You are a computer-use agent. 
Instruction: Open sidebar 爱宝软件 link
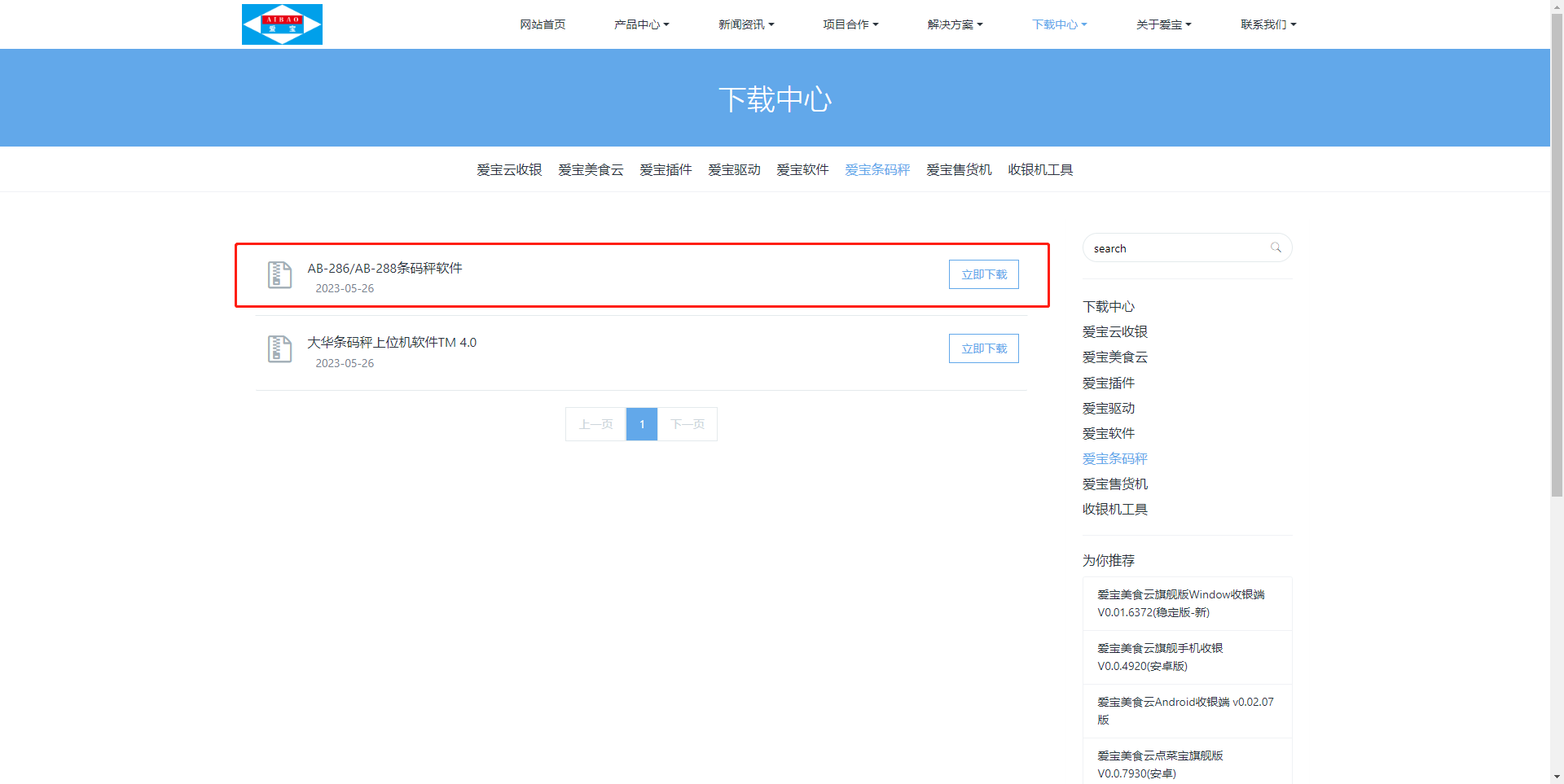click(x=1108, y=433)
